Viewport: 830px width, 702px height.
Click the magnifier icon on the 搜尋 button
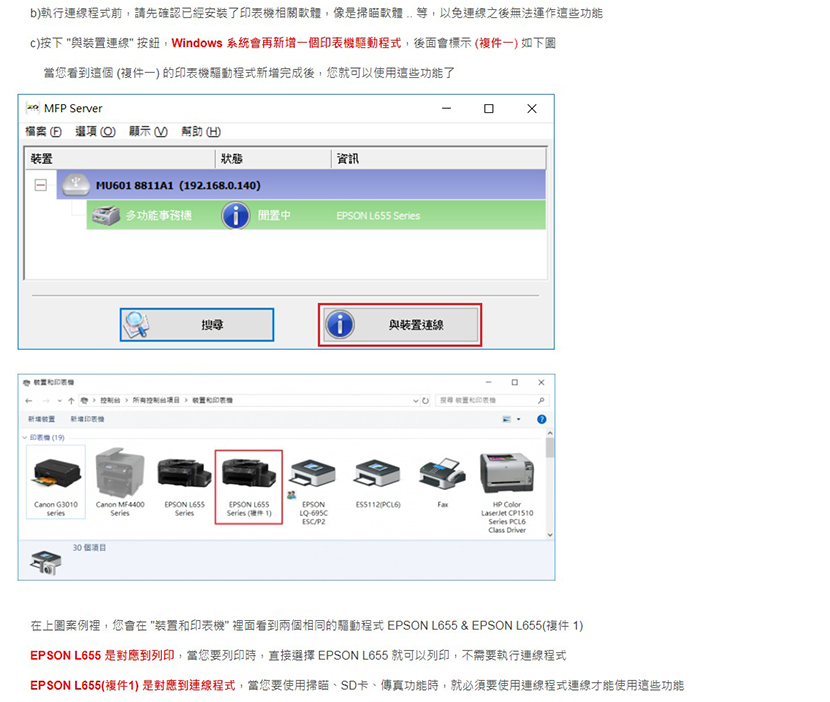tap(136, 325)
